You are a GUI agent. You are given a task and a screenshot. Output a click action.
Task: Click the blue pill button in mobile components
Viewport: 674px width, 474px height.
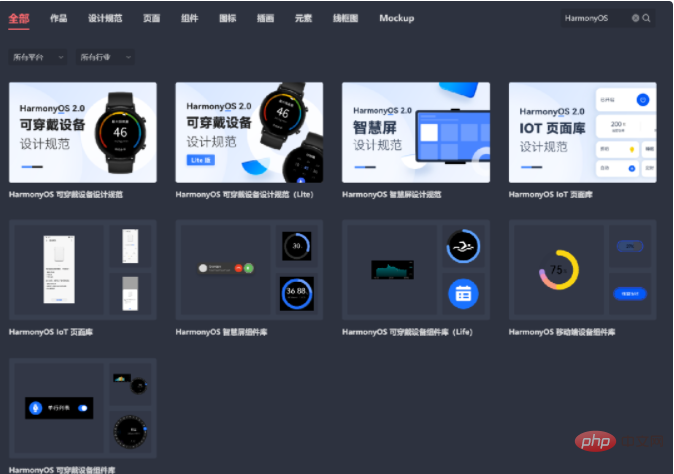click(x=630, y=294)
